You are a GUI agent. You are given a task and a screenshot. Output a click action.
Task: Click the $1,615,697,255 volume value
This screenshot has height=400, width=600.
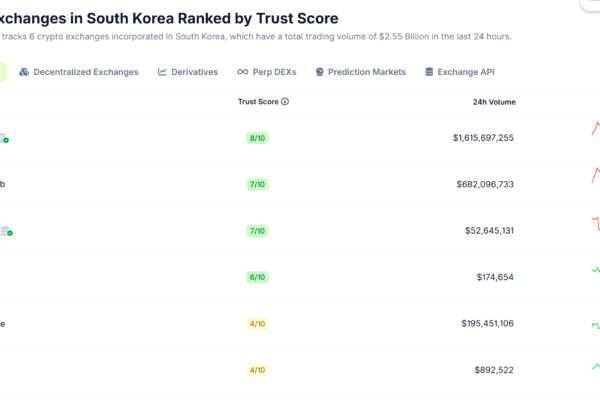coord(483,138)
